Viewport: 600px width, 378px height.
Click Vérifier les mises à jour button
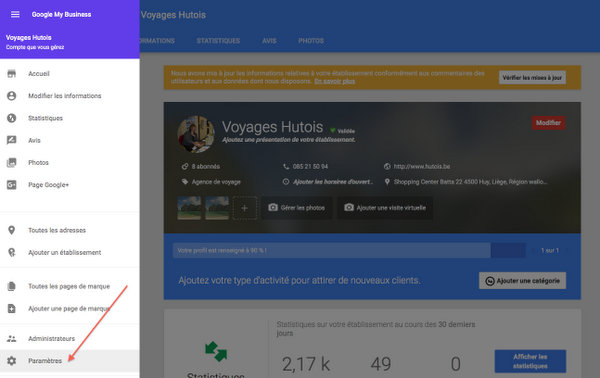coord(532,78)
